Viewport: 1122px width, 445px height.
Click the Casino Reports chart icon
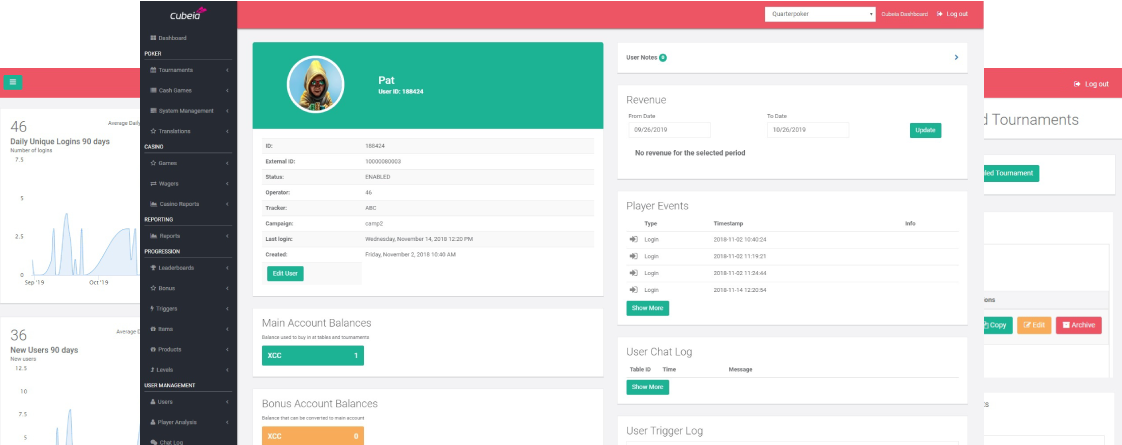click(153, 204)
